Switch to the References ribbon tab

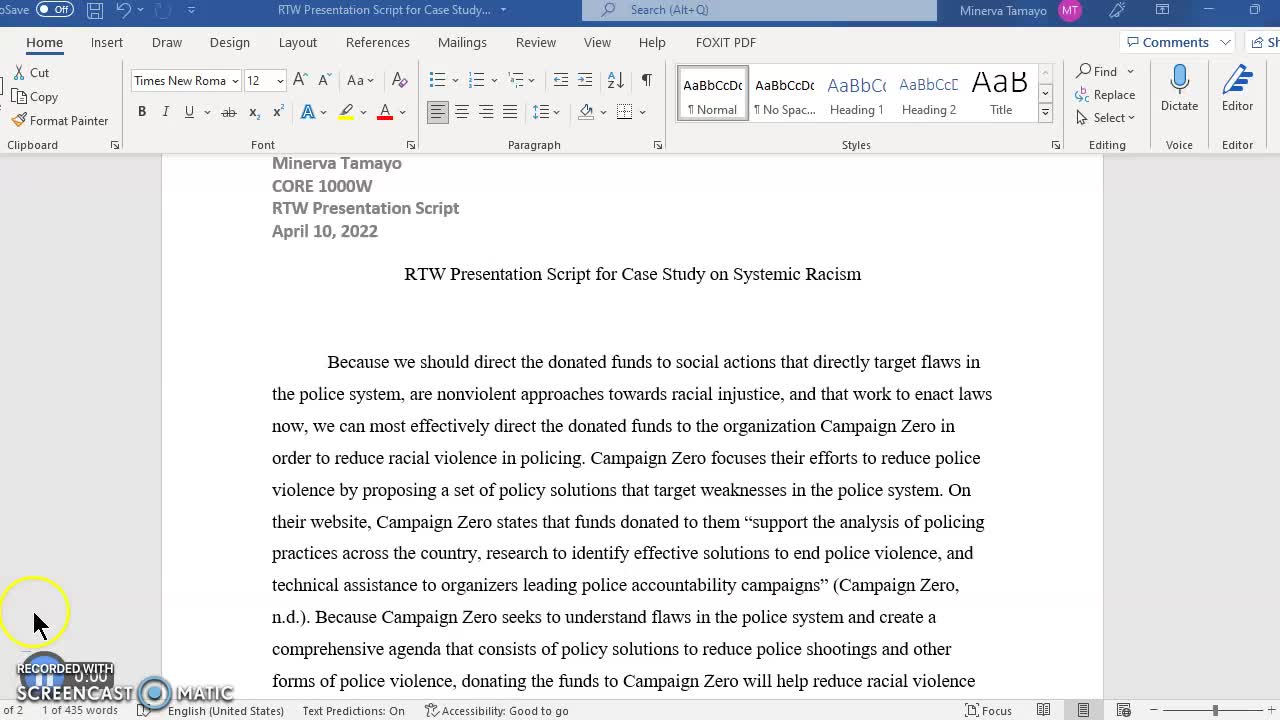[x=377, y=42]
